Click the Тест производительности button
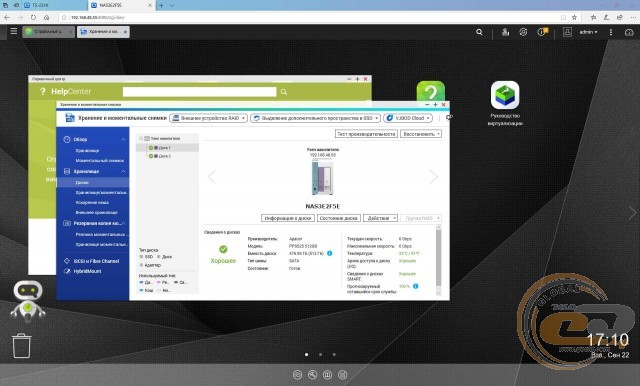 [366, 134]
